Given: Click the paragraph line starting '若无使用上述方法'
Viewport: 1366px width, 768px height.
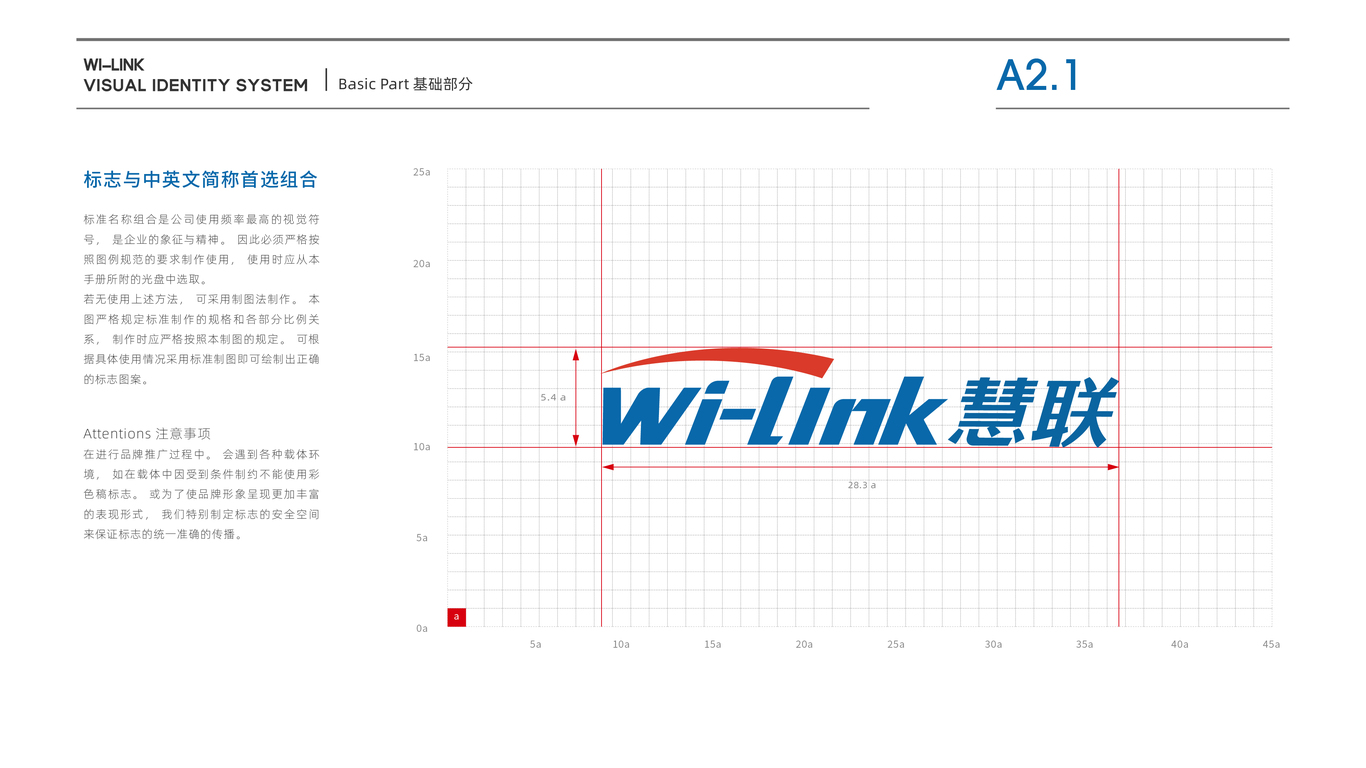Looking at the screenshot, I should [x=202, y=299].
